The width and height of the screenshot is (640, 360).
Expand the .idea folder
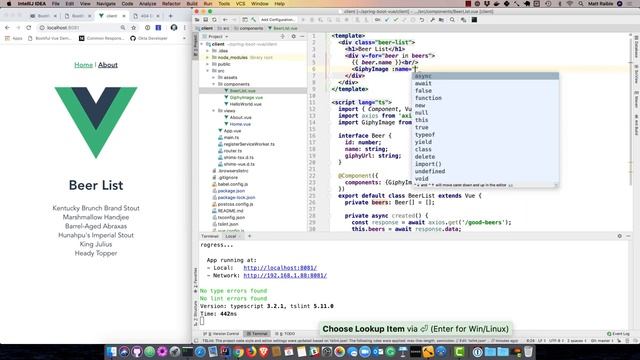point(208,51)
